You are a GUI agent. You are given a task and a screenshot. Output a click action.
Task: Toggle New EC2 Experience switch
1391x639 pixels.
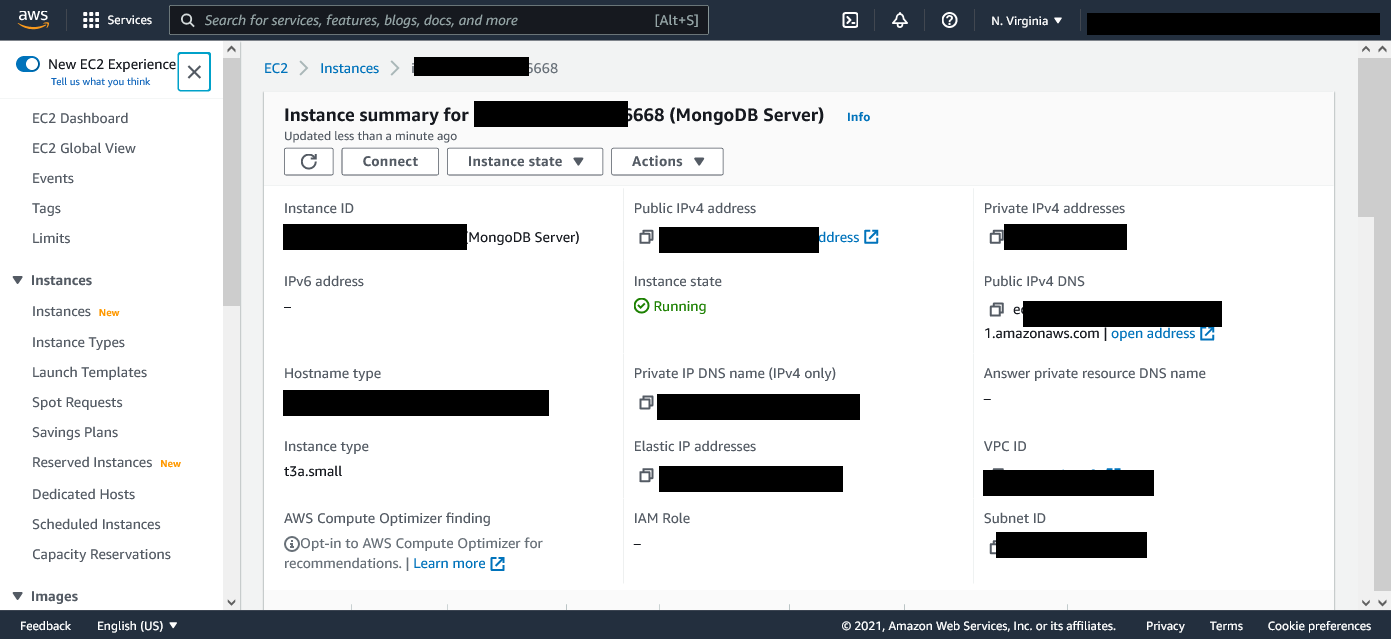tap(28, 64)
